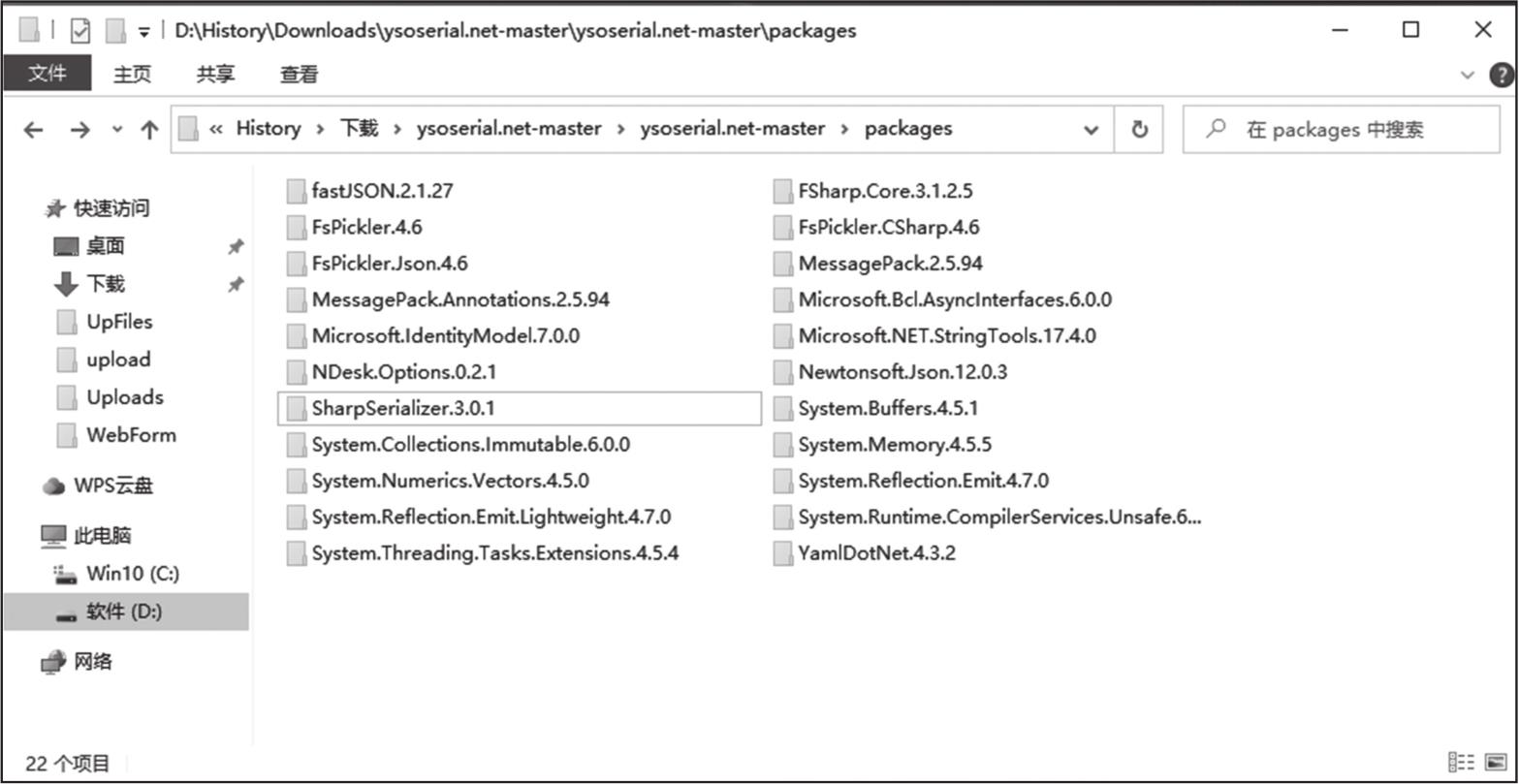Select the Microsoft.IdentityModel.7.0.0 folder icon
The width and height of the screenshot is (1519, 784).
[296, 336]
